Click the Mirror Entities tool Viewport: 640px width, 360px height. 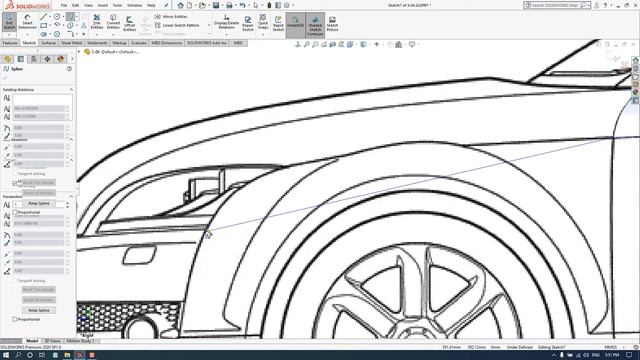tap(171, 16)
